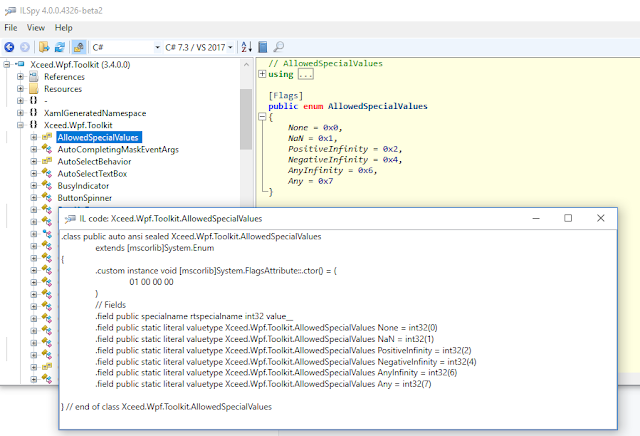Click the class icon beside BusyIndicator
This screenshot has width=640, height=436.
pos(47,185)
